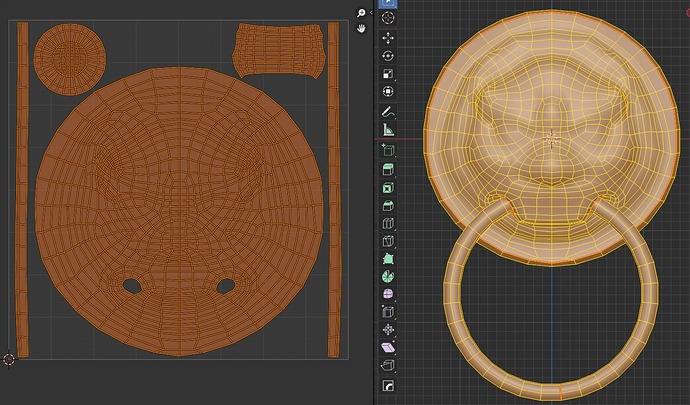Image resolution: width=690 pixels, height=405 pixels.
Task: Select the Inset Faces tool
Action: pos(388,188)
